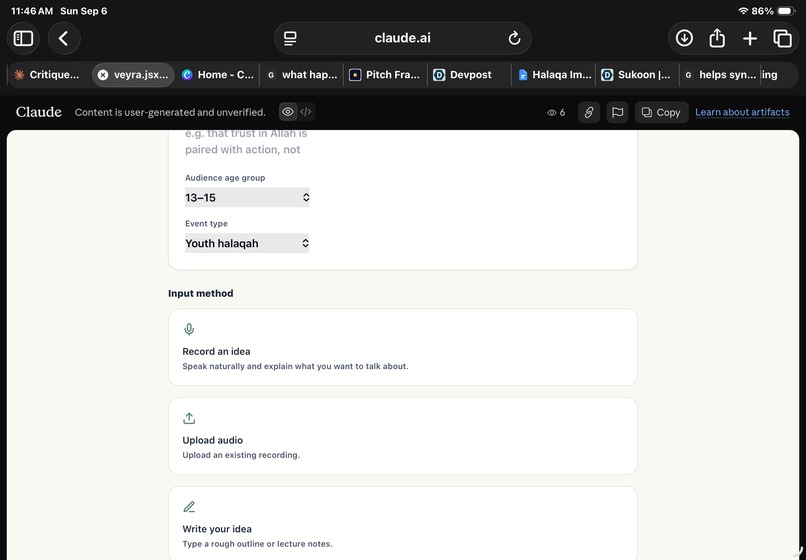Click the battery status icon
Image resolution: width=806 pixels, height=560 pixels.
(x=785, y=11)
